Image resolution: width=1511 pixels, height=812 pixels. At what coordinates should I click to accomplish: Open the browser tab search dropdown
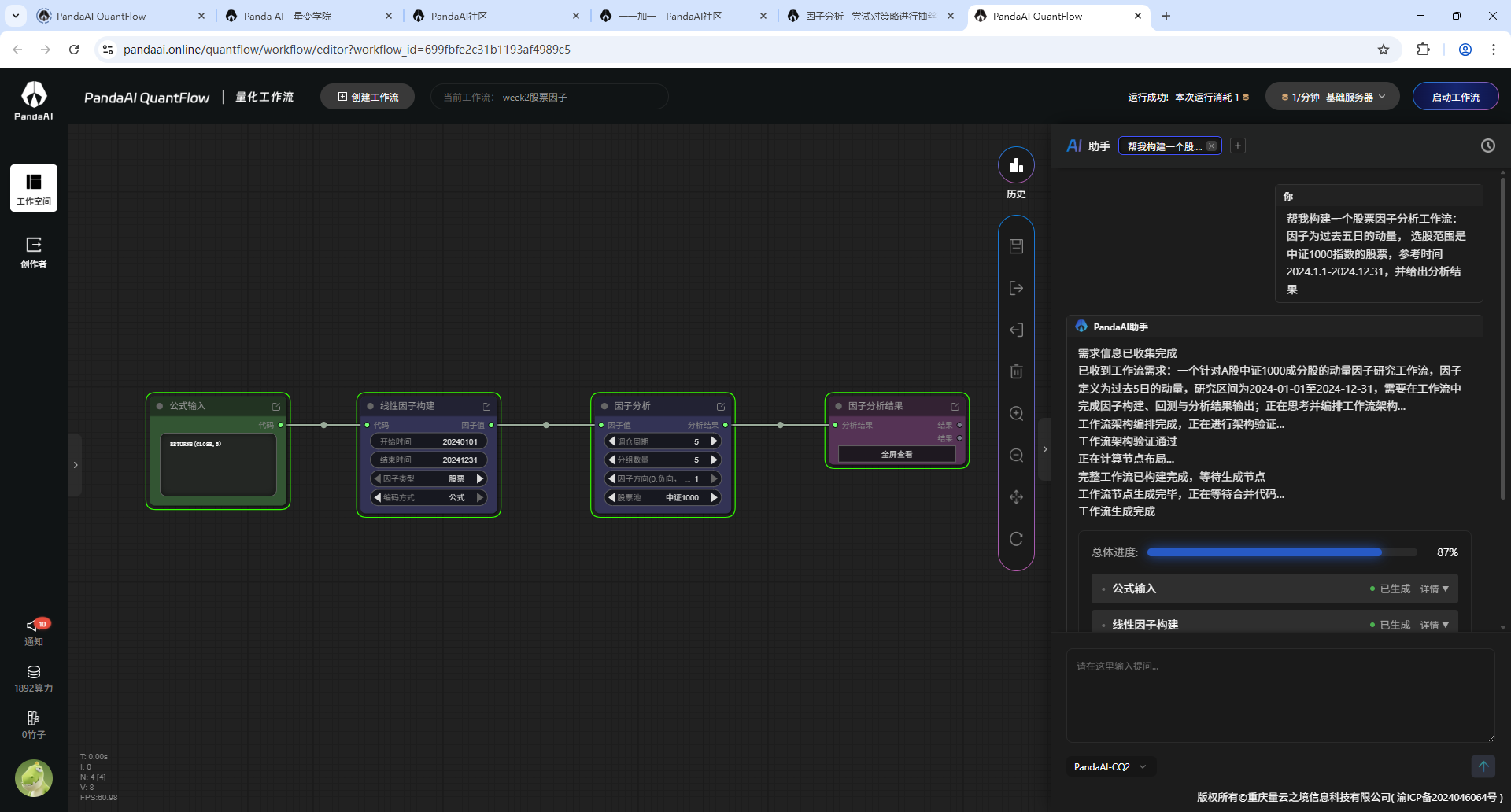pyautogui.click(x=16, y=16)
